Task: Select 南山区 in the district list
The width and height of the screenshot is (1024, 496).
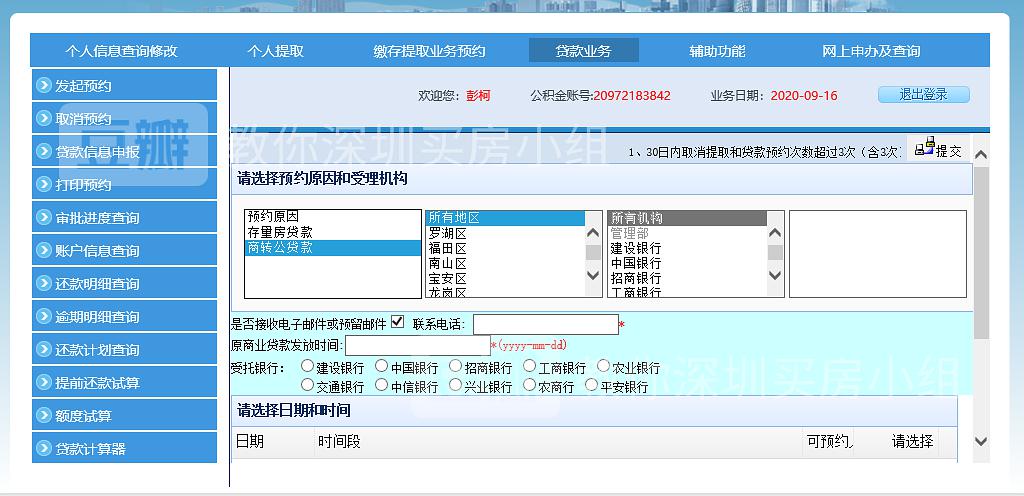Action: [447, 263]
